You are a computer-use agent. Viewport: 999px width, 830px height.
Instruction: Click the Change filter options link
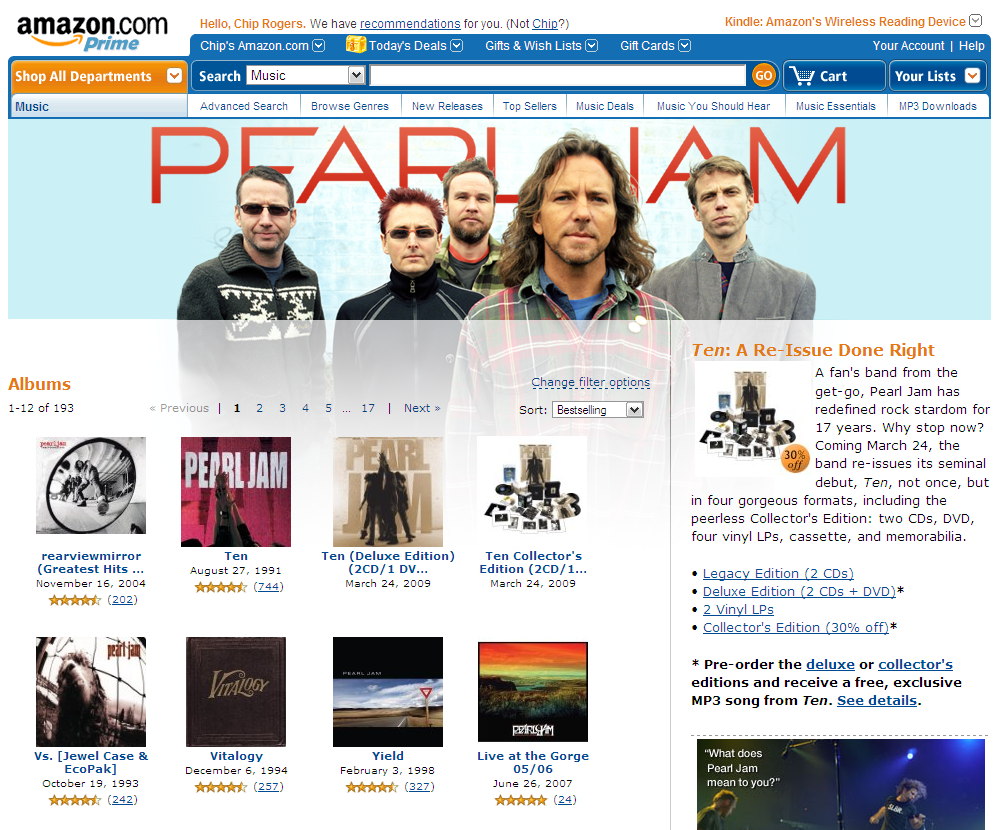[591, 382]
